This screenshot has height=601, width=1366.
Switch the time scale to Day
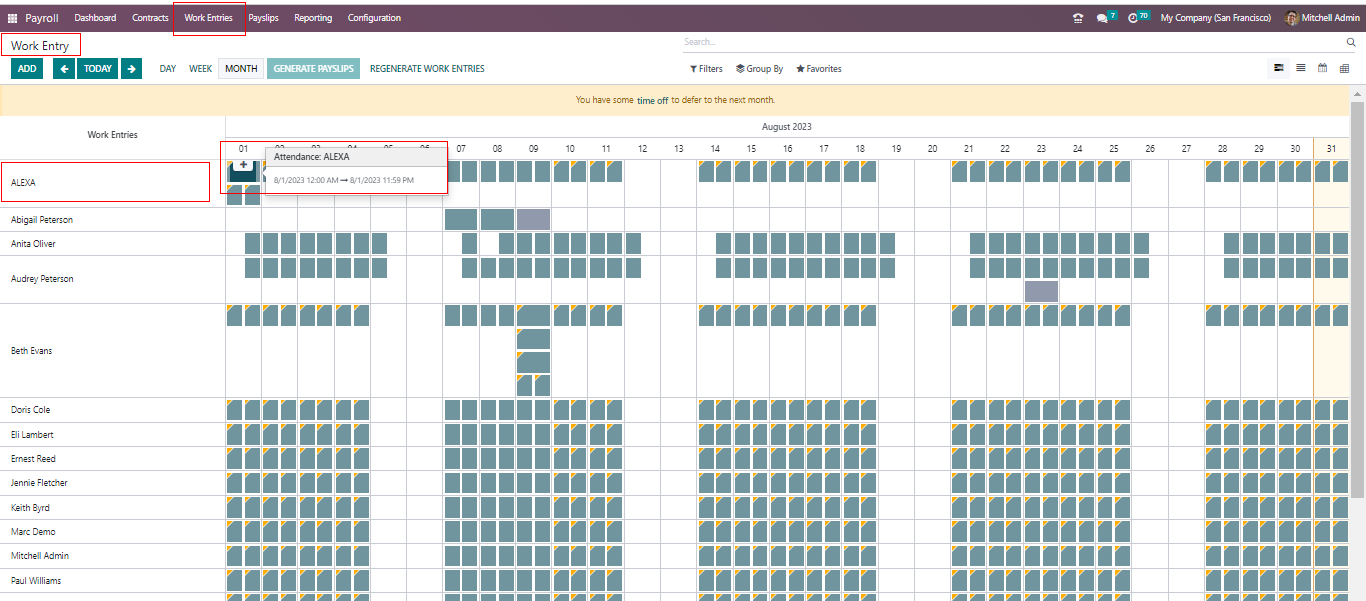pos(168,69)
